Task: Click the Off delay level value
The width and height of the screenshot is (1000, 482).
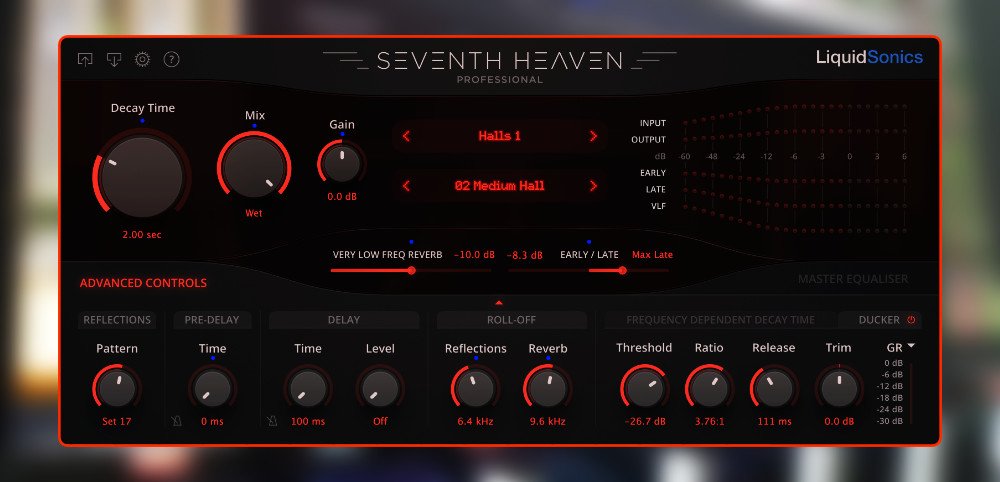Action: pyautogui.click(x=380, y=421)
